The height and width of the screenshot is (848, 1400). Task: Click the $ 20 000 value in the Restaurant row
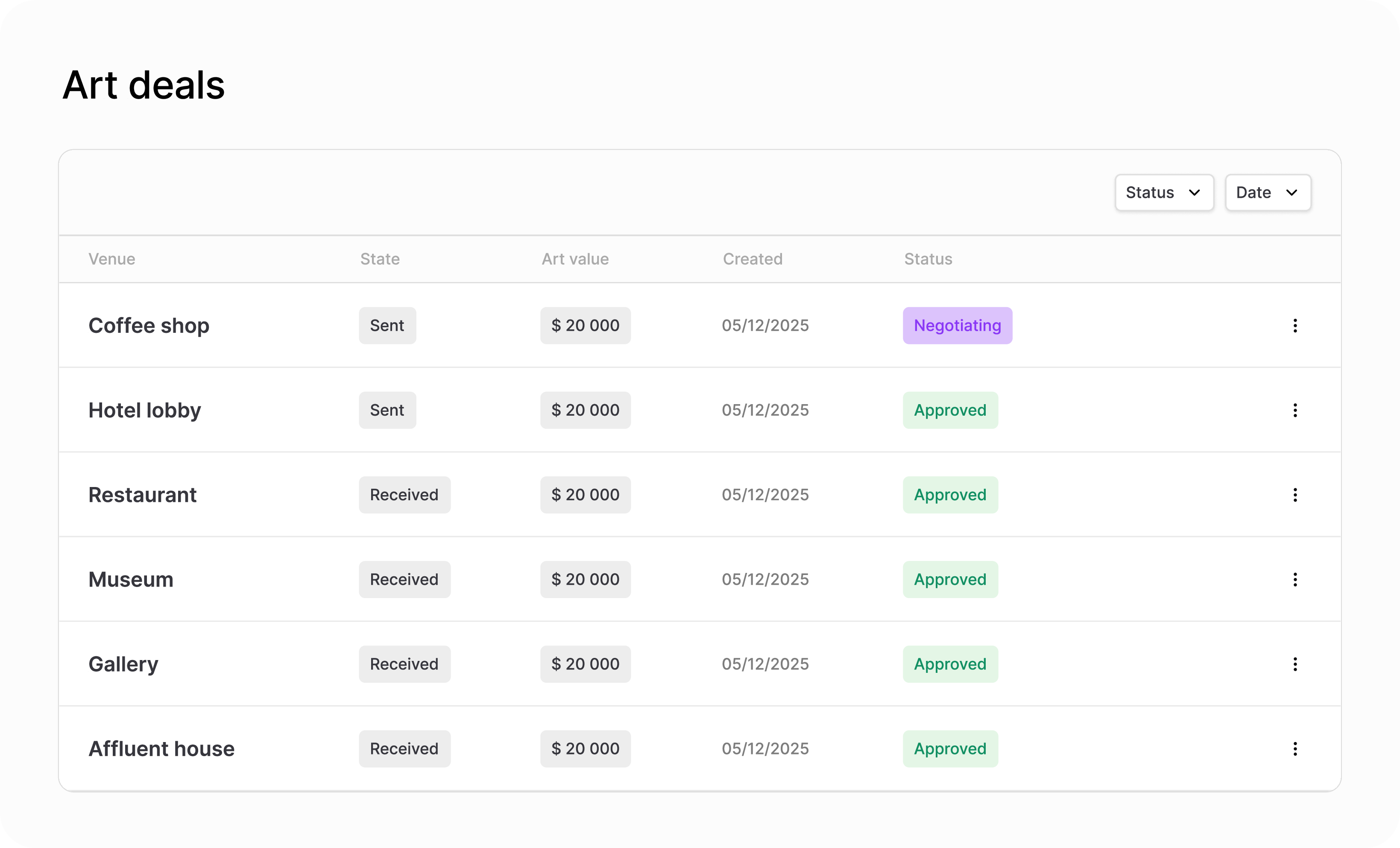tap(585, 495)
